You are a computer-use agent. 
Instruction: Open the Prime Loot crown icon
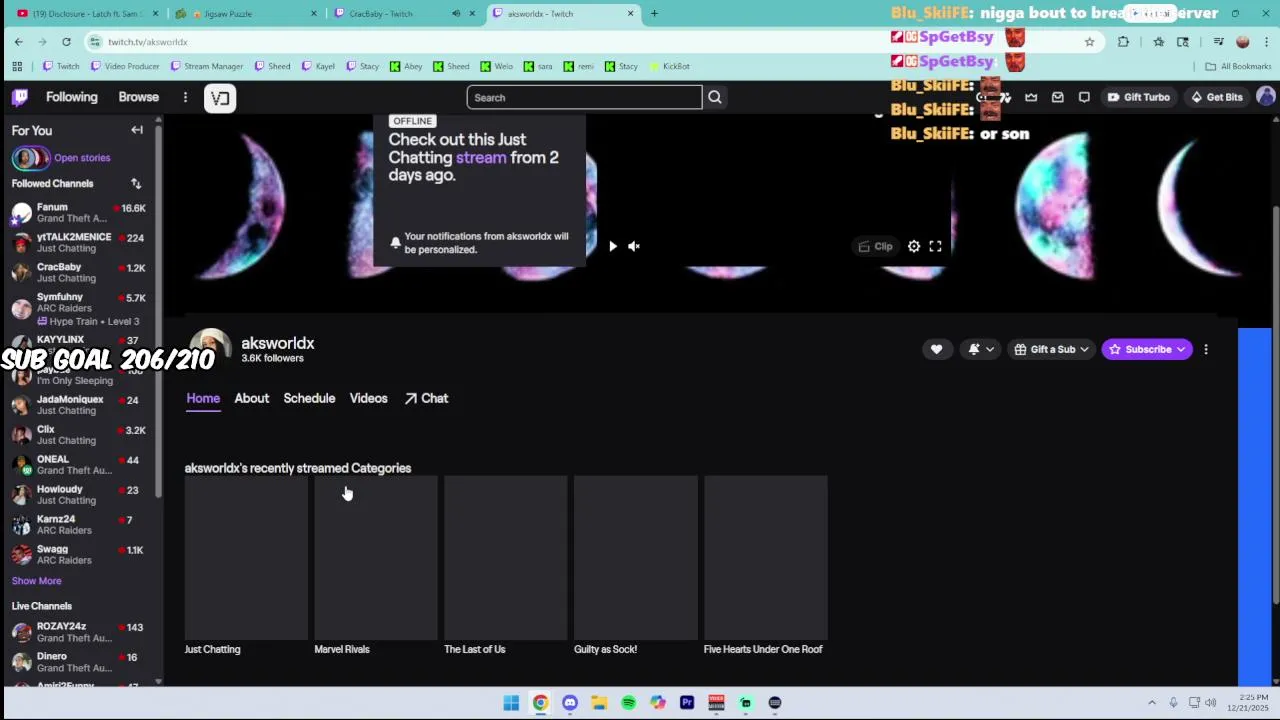click(1031, 97)
